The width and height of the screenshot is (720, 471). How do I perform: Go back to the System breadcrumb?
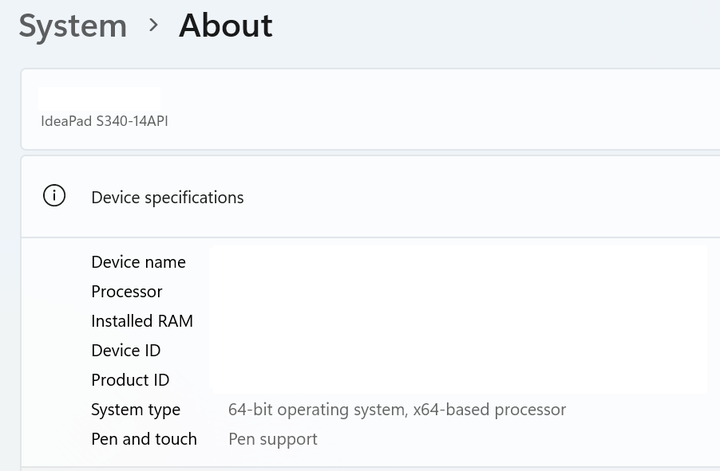(72, 26)
